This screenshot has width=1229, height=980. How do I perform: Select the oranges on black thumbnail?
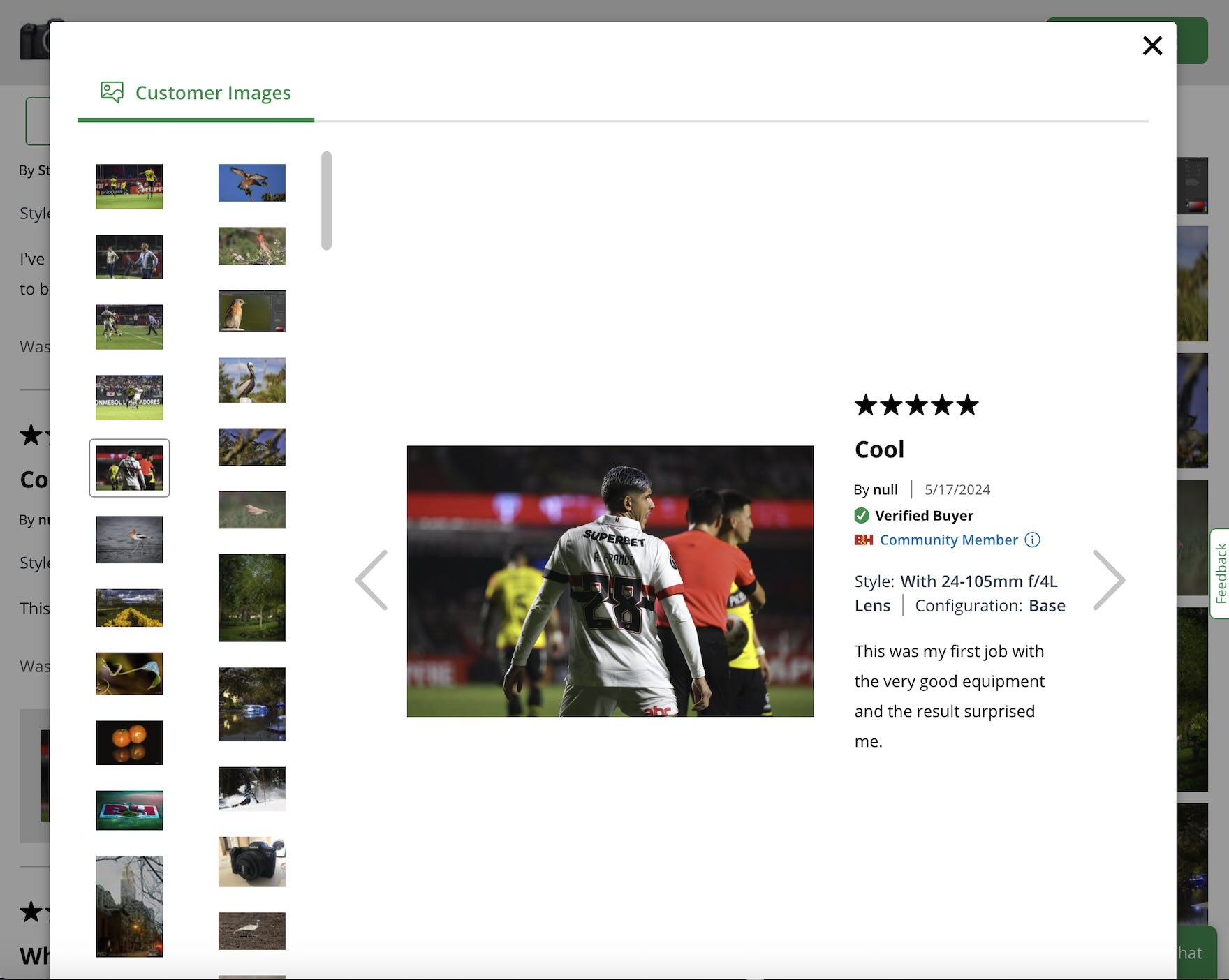(129, 743)
